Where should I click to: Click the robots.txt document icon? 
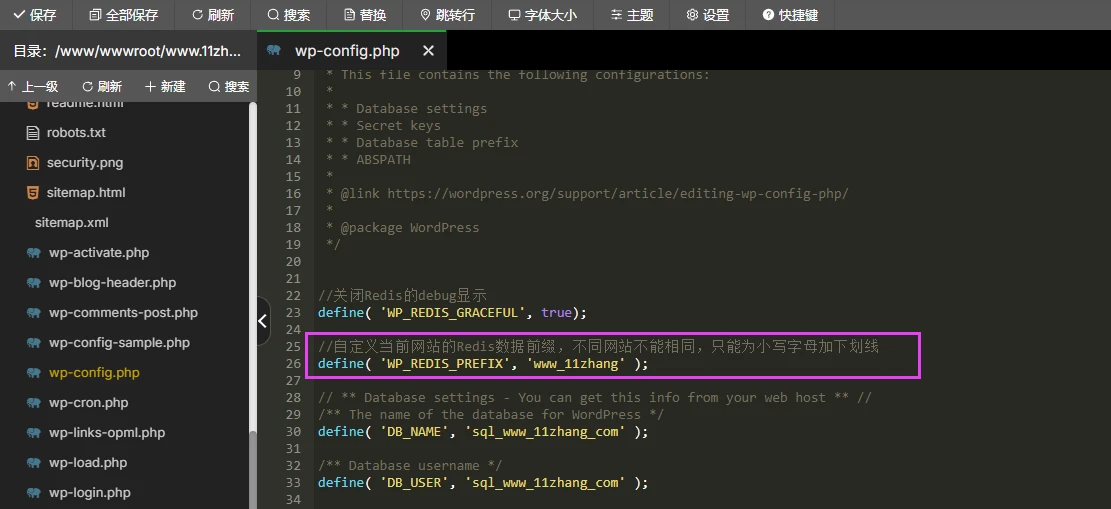33,133
